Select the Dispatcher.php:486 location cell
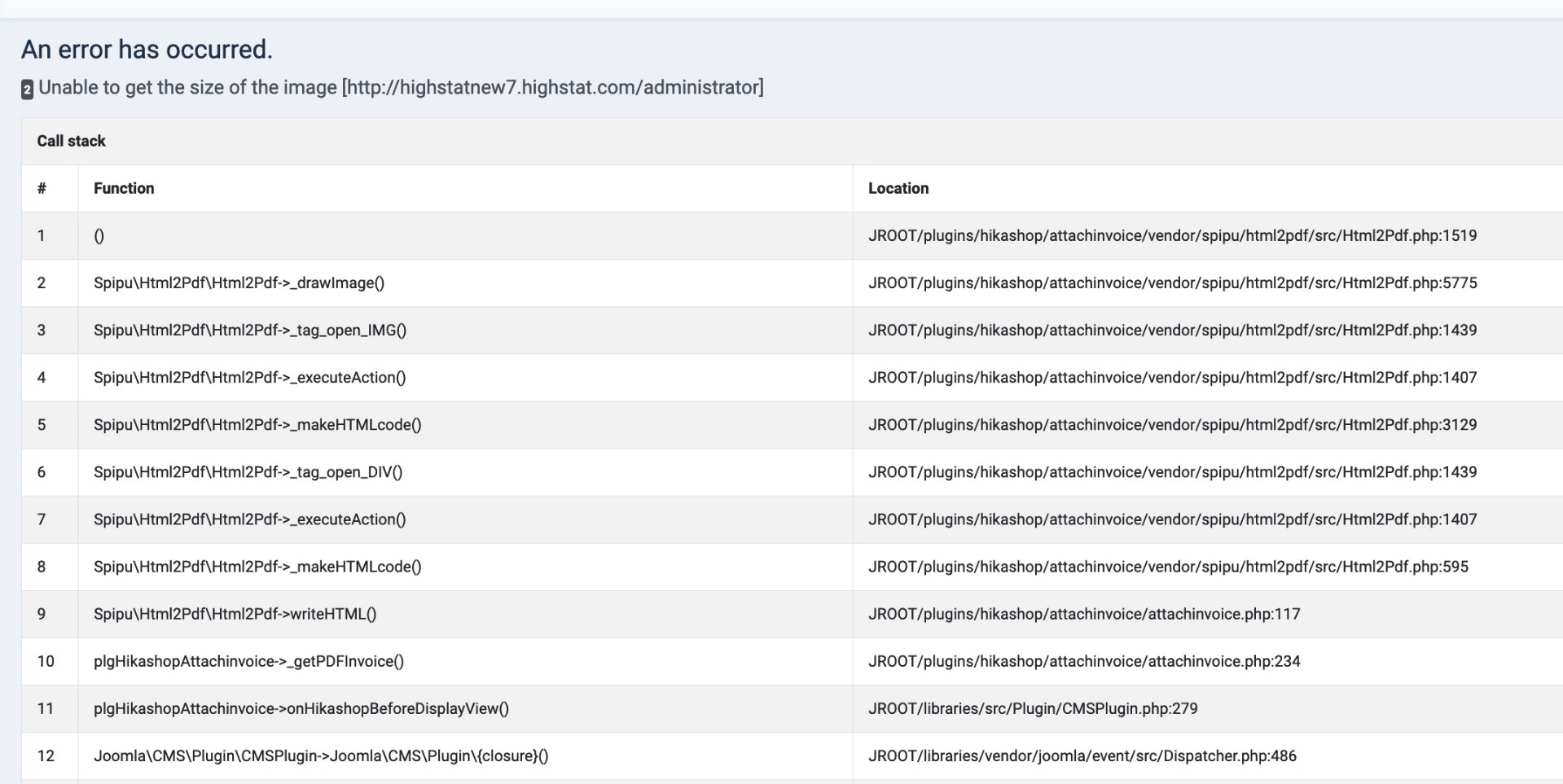Screen dimensions: 1563x784 [1082, 756]
